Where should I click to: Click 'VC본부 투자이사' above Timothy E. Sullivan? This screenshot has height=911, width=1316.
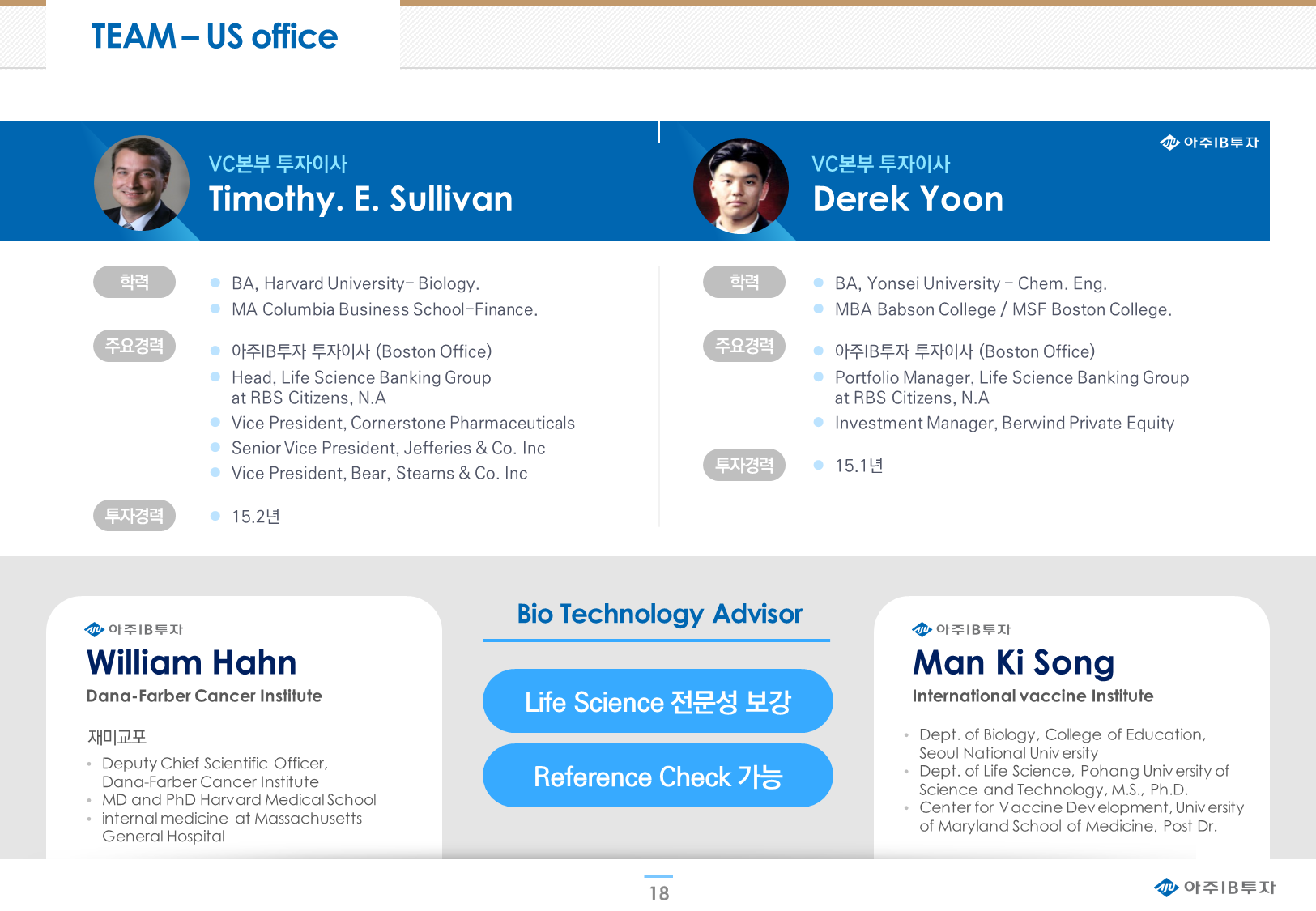pos(278,164)
